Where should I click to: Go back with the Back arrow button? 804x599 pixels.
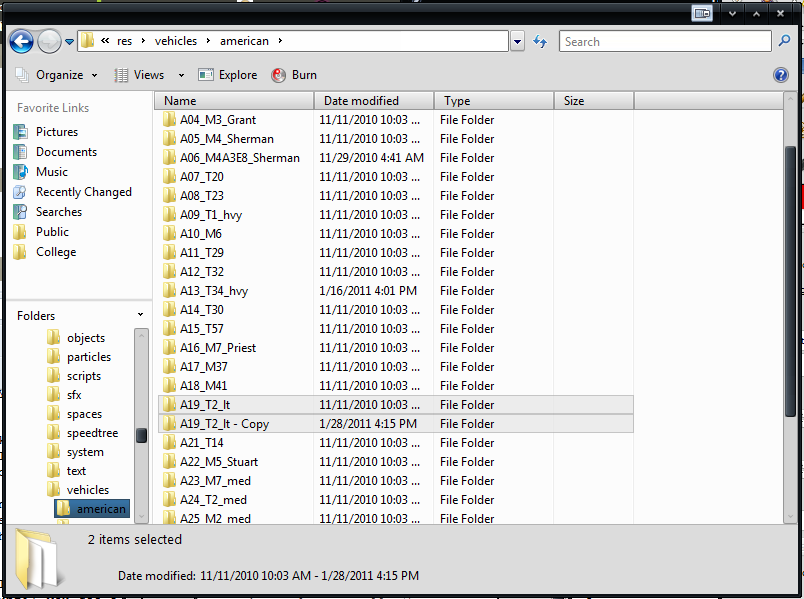pyautogui.click(x=22, y=42)
